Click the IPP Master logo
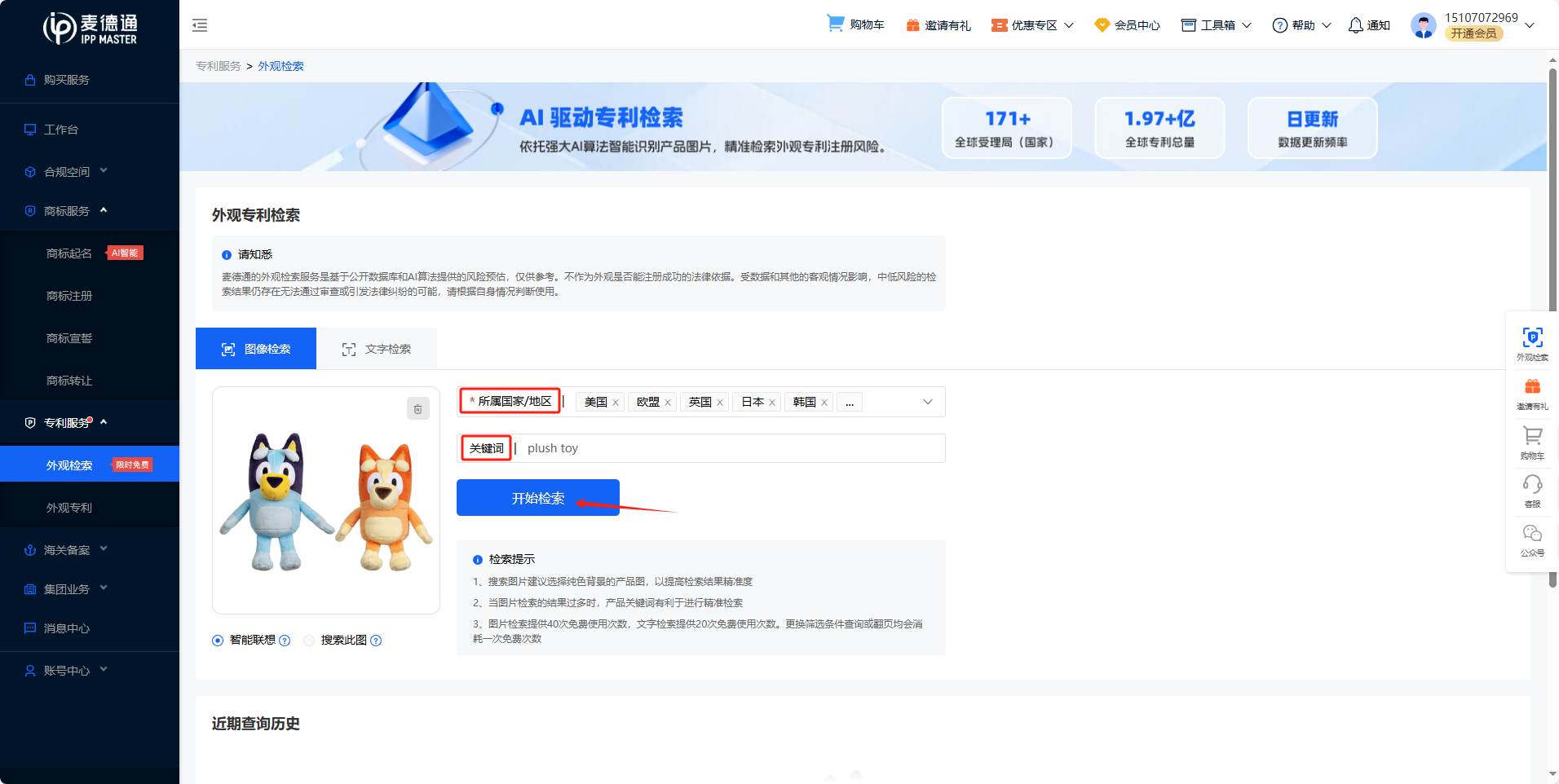1559x784 pixels. (x=90, y=28)
